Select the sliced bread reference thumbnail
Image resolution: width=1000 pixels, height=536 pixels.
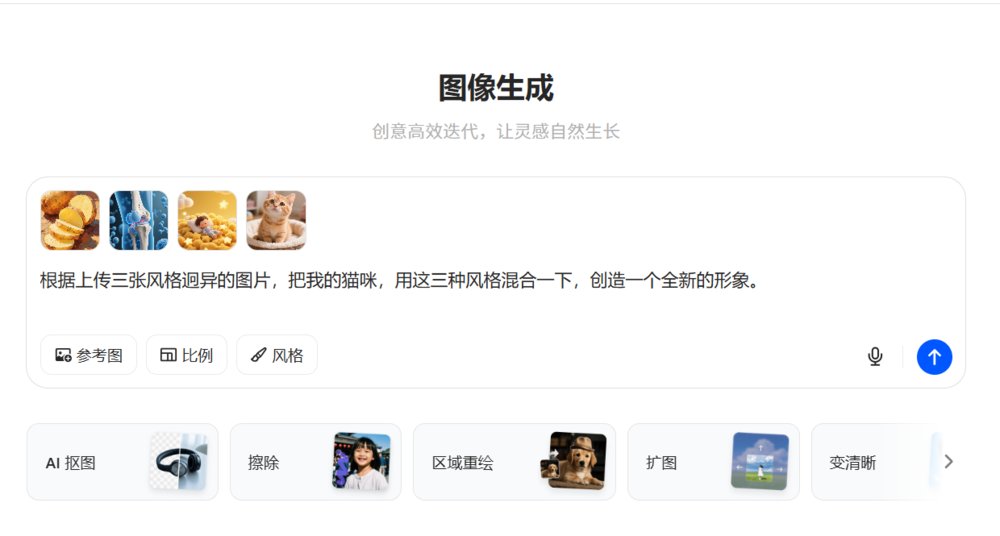point(70,220)
